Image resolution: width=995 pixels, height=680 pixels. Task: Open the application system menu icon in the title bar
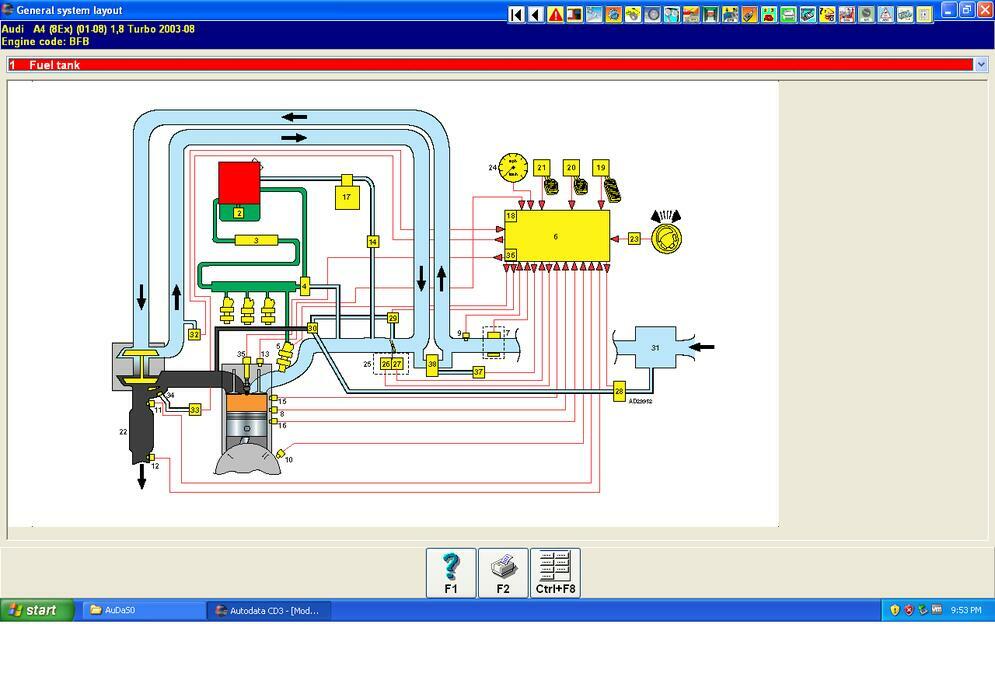click(8, 10)
